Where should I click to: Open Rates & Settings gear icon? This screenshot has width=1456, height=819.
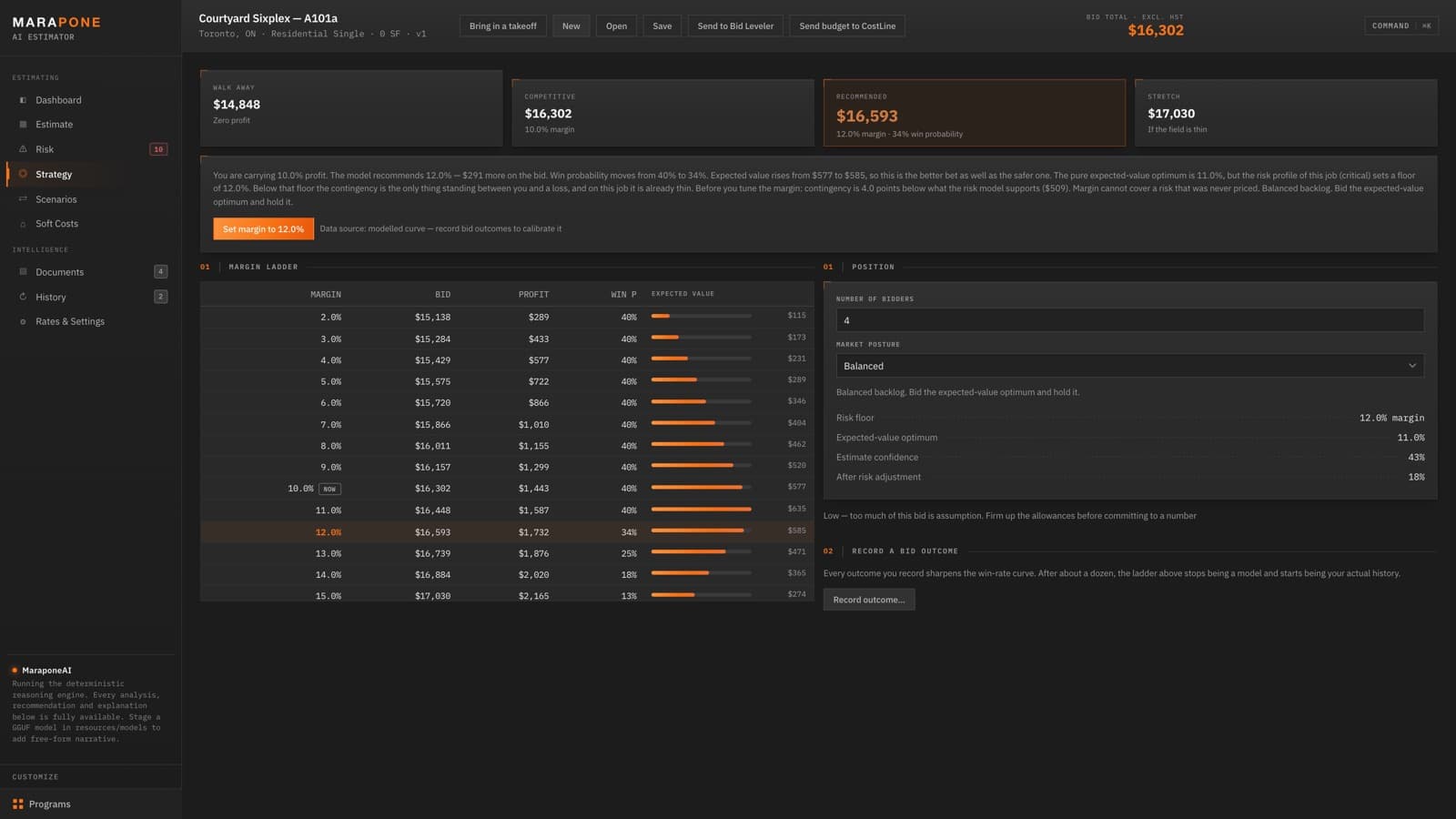23,321
